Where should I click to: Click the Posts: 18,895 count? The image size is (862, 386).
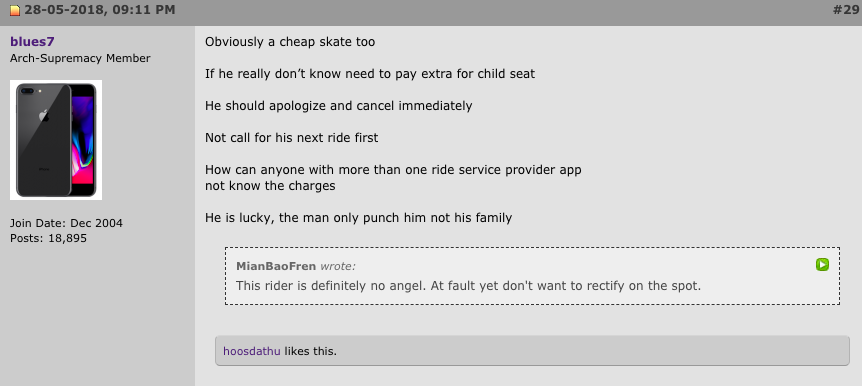tap(48, 239)
